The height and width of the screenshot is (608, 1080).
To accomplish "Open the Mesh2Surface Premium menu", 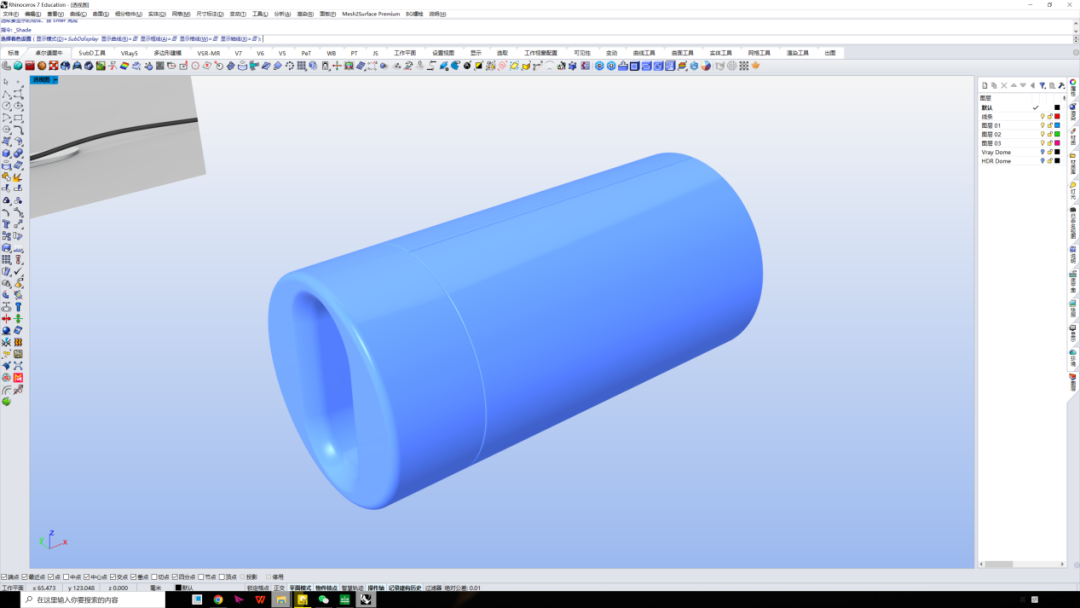I will tap(371, 14).
